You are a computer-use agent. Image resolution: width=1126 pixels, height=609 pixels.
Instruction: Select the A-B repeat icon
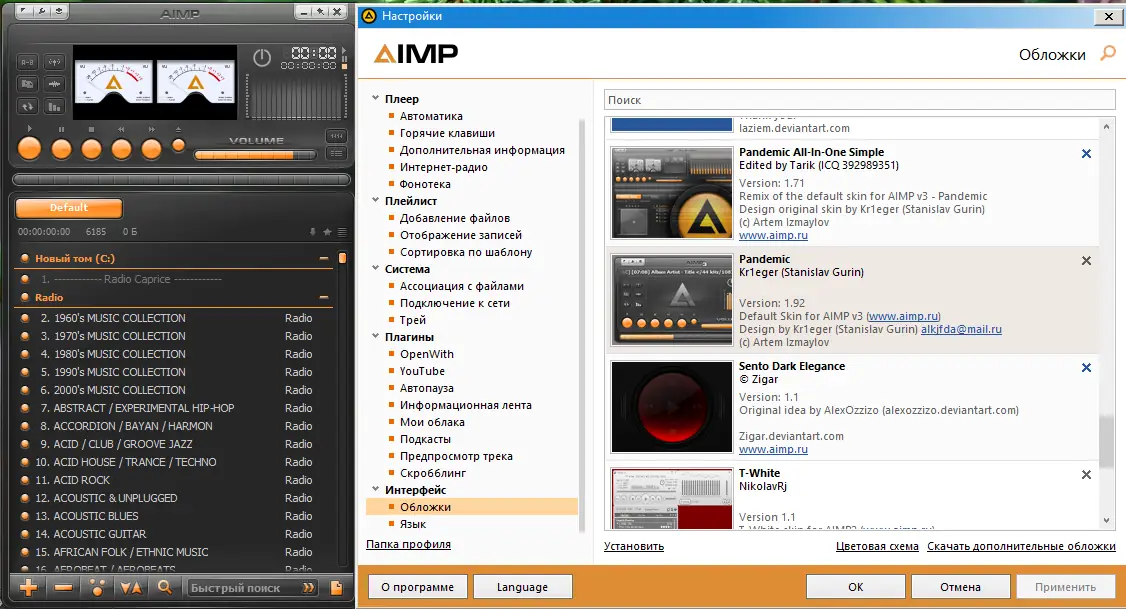[x=27, y=63]
